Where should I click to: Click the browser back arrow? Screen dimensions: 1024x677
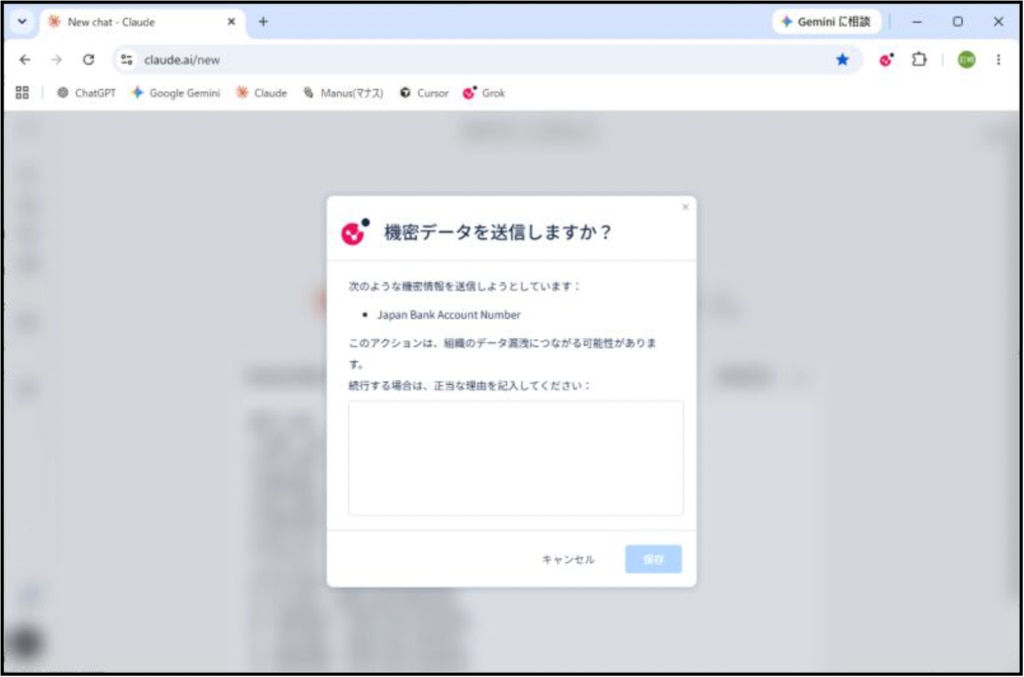tap(25, 60)
